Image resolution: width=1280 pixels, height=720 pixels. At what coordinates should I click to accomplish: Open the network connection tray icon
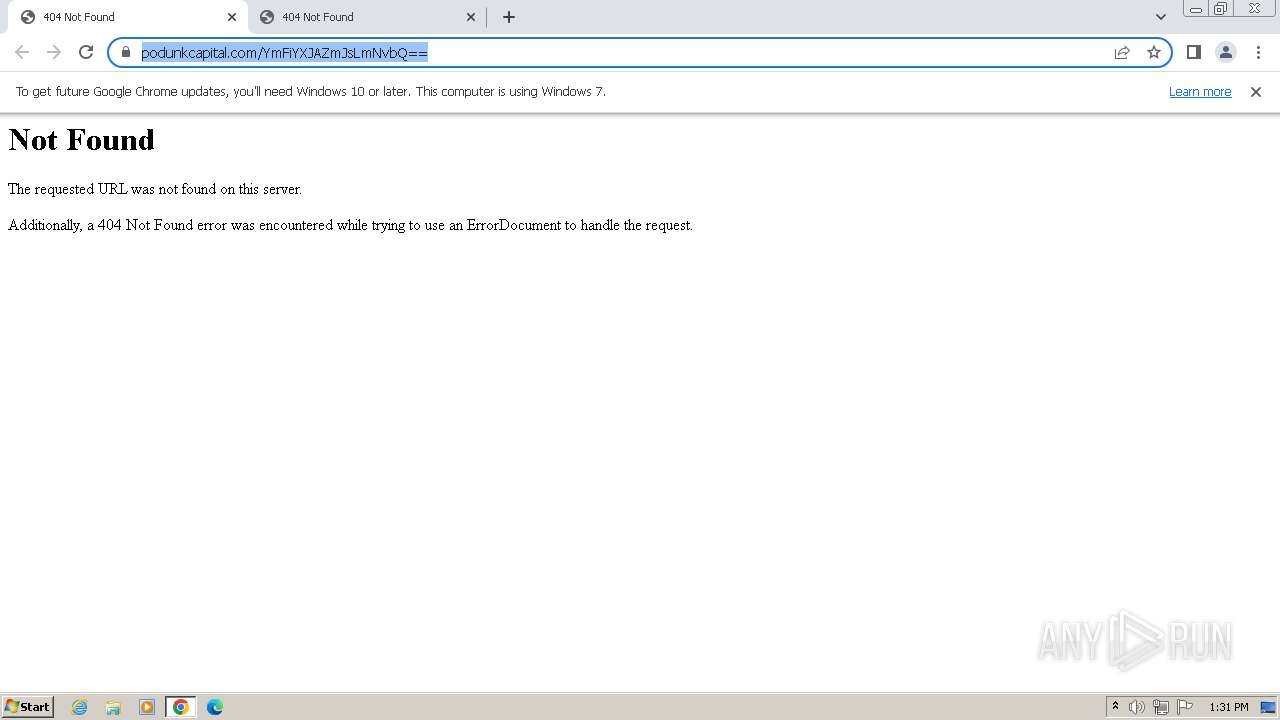tap(1161, 707)
